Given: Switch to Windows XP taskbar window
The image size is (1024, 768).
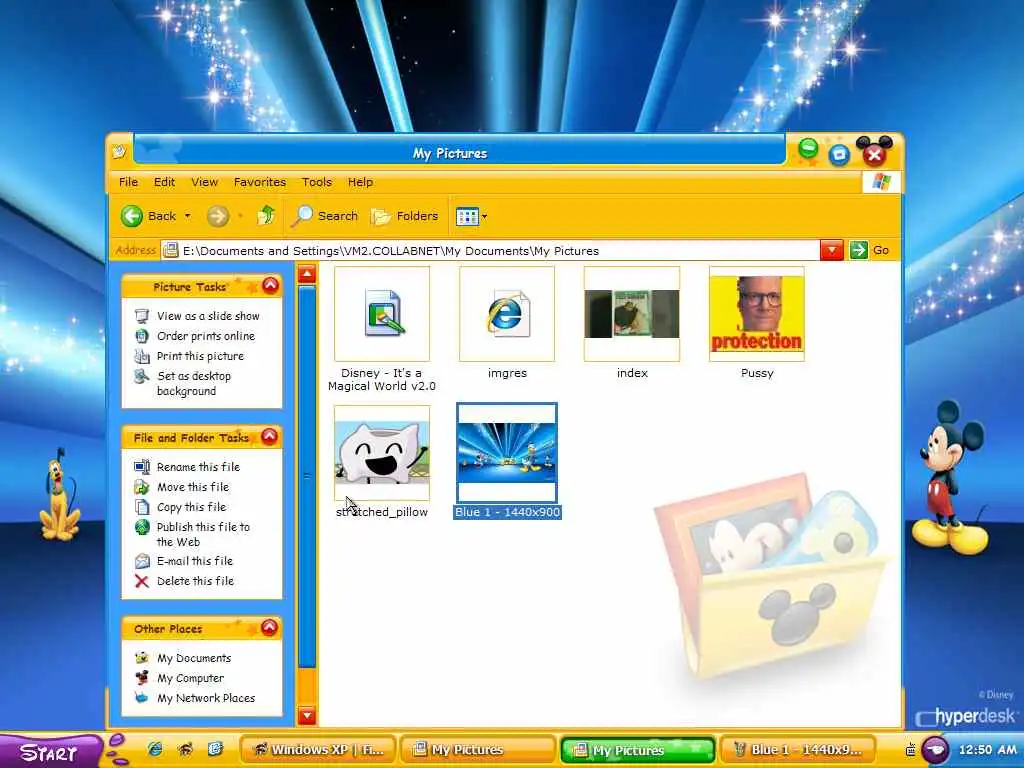Looking at the screenshot, I should coord(318,750).
